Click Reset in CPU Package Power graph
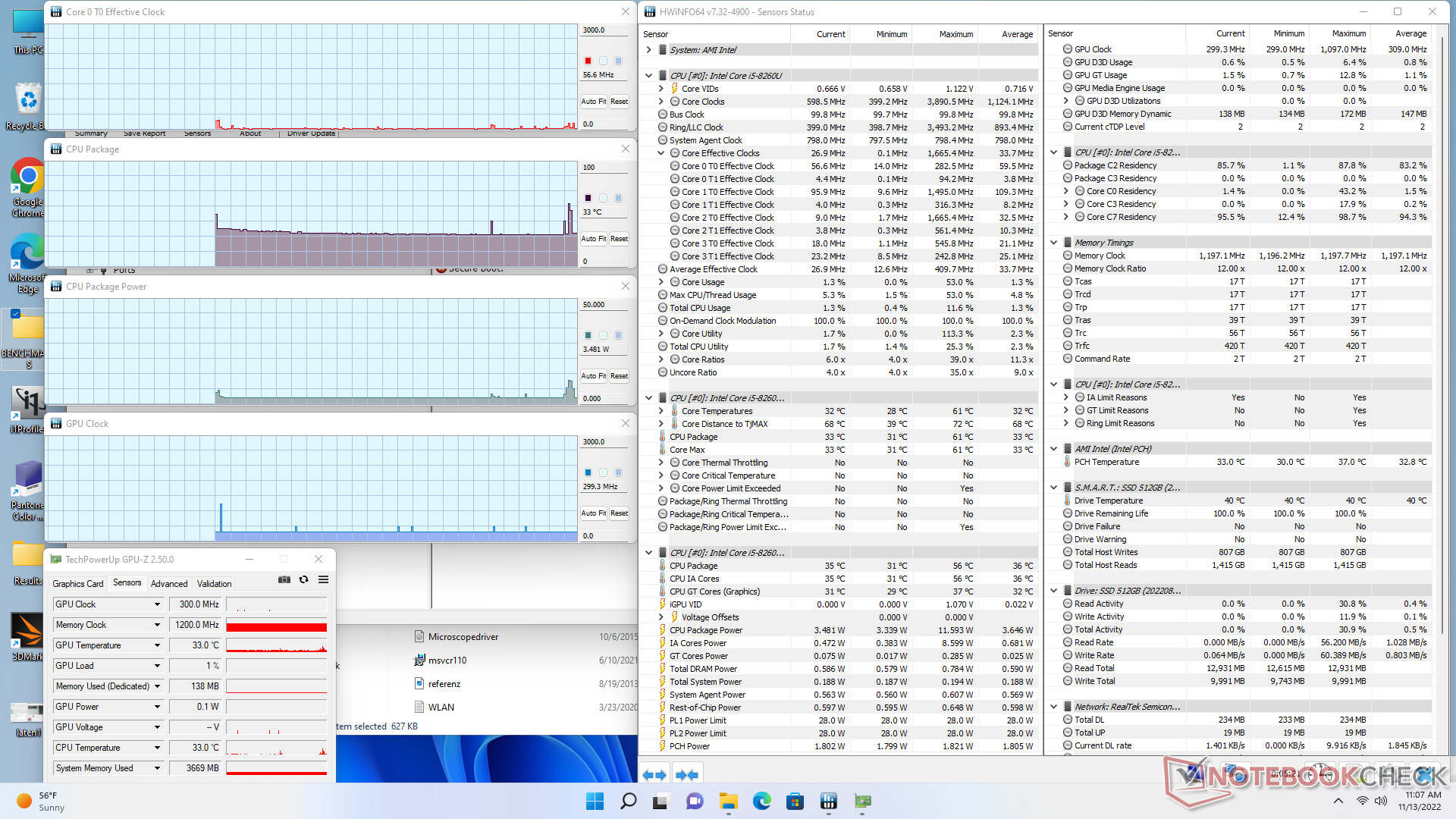Screen dimensions: 1456x819 click(x=620, y=376)
